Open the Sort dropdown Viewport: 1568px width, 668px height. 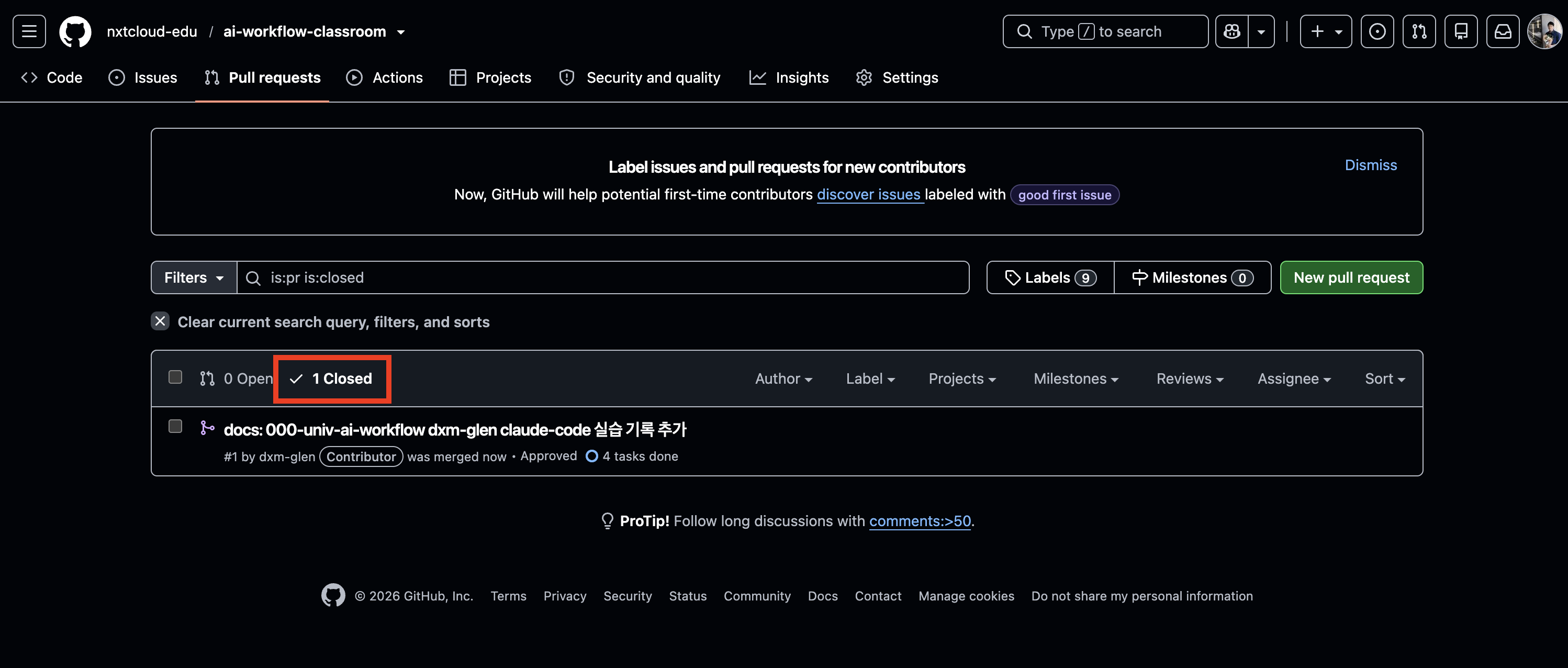click(x=1384, y=378)
